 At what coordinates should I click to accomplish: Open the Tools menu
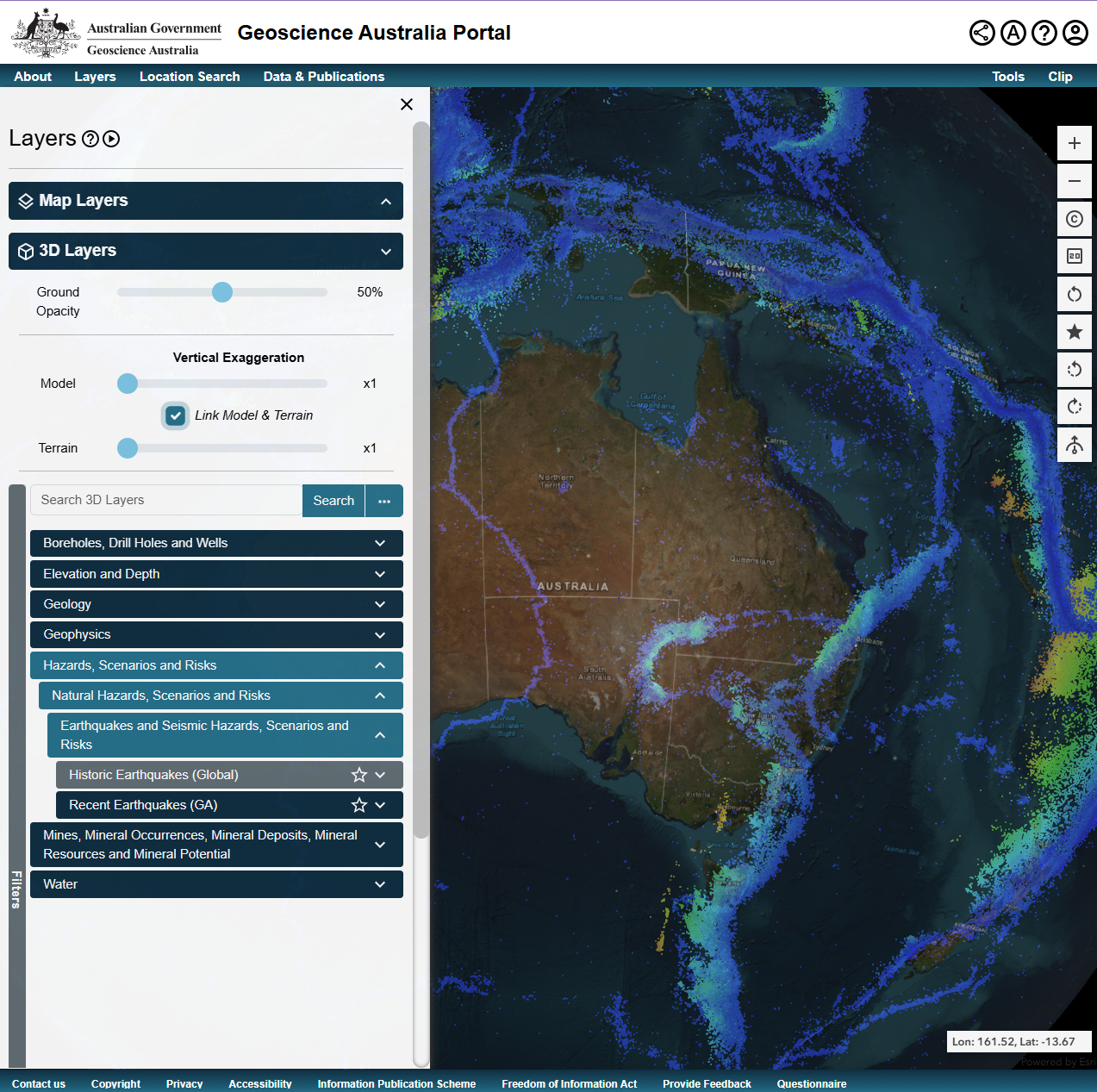1007,77
